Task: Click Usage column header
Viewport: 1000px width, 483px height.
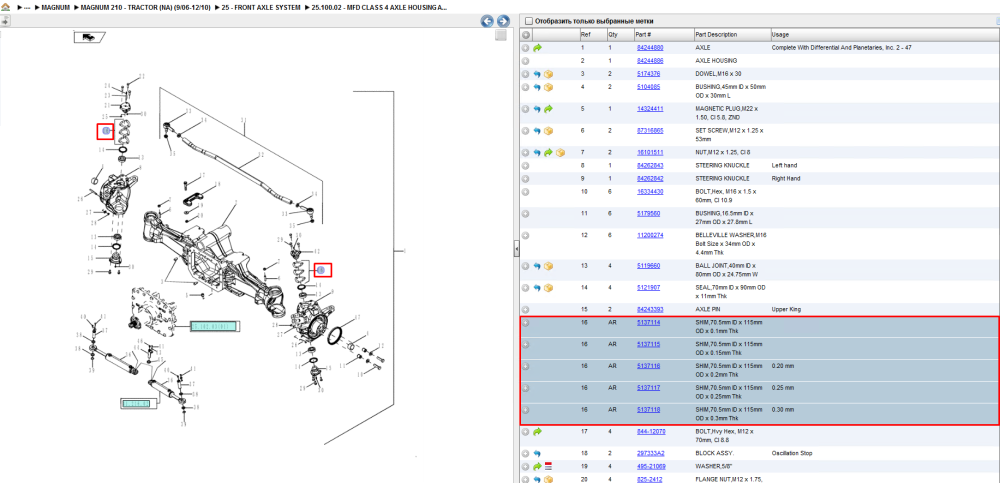Action: [884, 34]
